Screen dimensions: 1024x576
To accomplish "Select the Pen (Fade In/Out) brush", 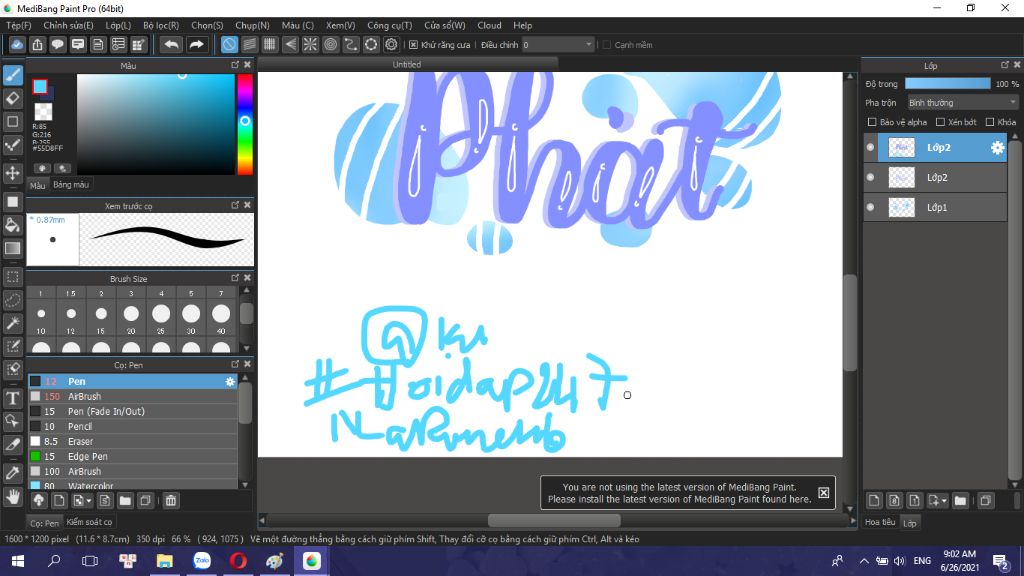I will [133, 411].
